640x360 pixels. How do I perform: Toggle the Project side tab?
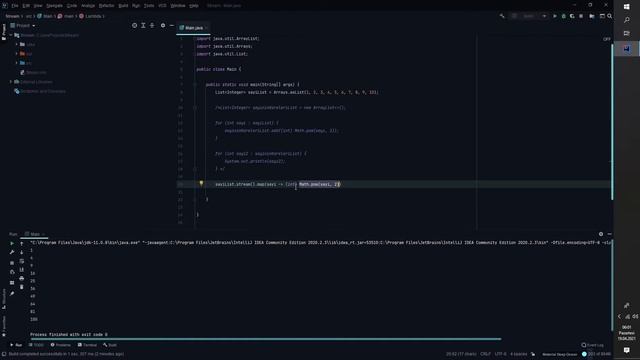click(4, 31)
